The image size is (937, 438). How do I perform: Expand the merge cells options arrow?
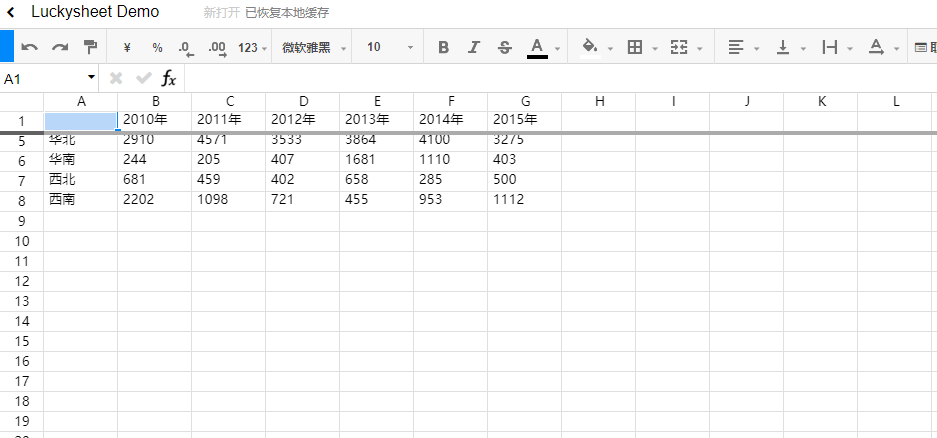699,48
